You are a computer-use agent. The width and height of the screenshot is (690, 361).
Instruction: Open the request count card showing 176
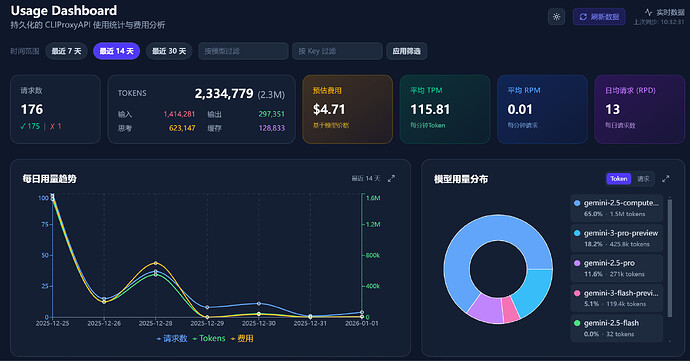pos(55,109)
